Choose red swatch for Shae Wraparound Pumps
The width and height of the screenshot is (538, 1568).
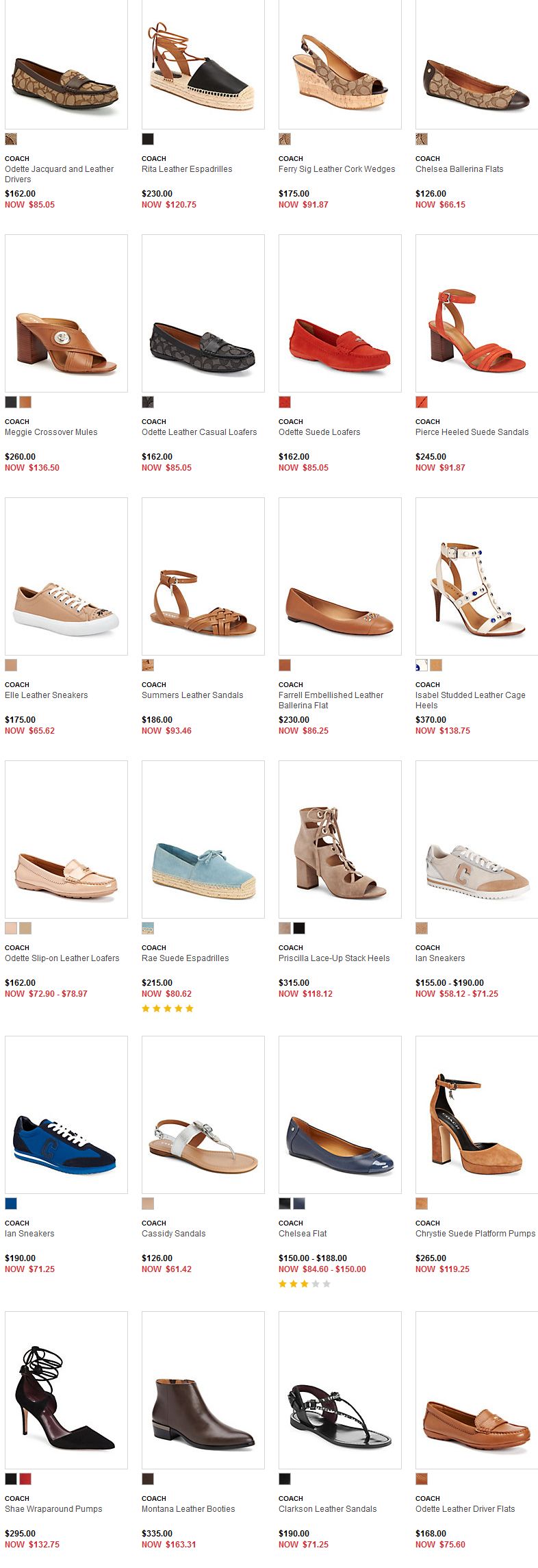tap(25, 1479)
